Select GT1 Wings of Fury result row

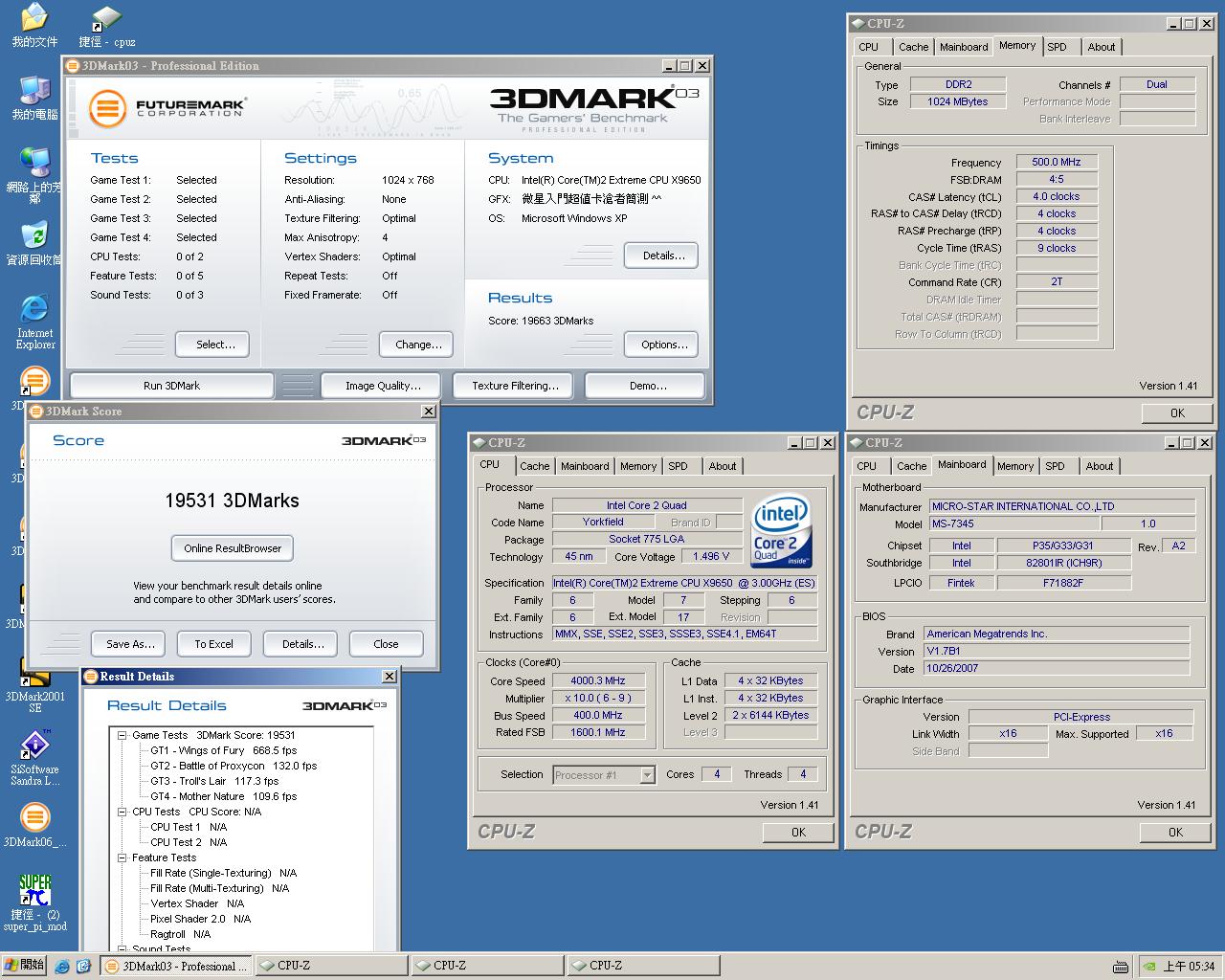pos(223,750)
